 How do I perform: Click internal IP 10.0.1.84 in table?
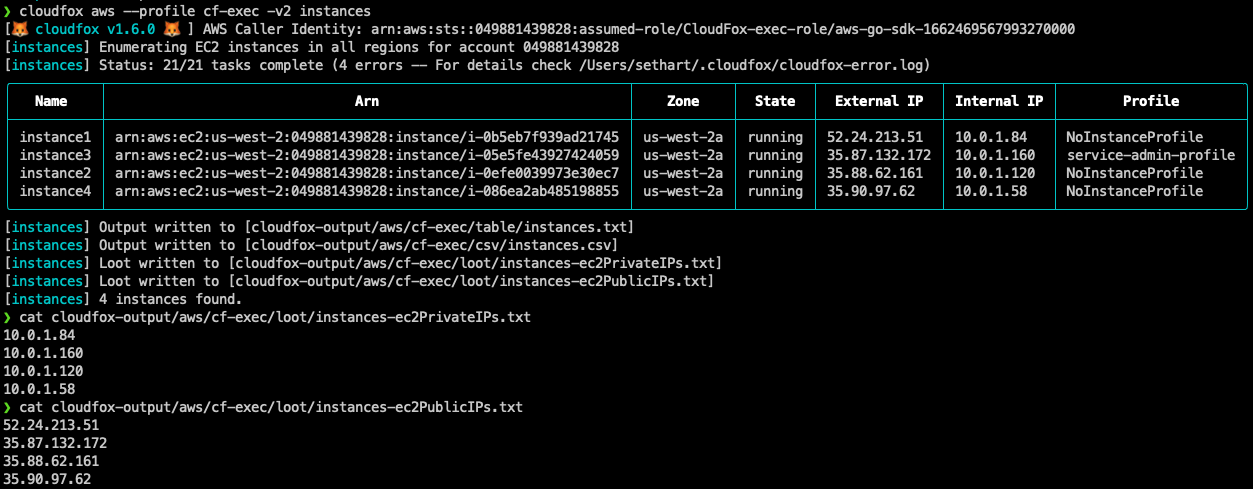click(x=991, y=137)
